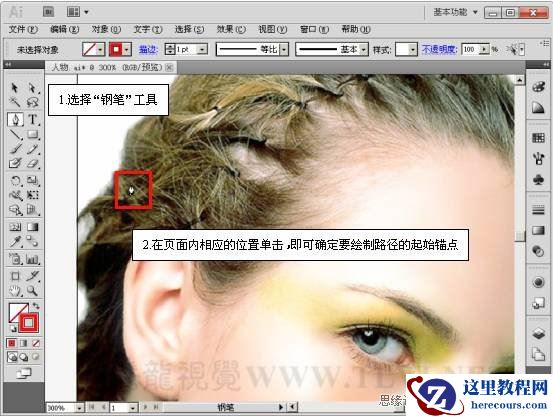Open the 基本功能 workspace switcher
553x417 pixels.
click(x=455, y=12)
